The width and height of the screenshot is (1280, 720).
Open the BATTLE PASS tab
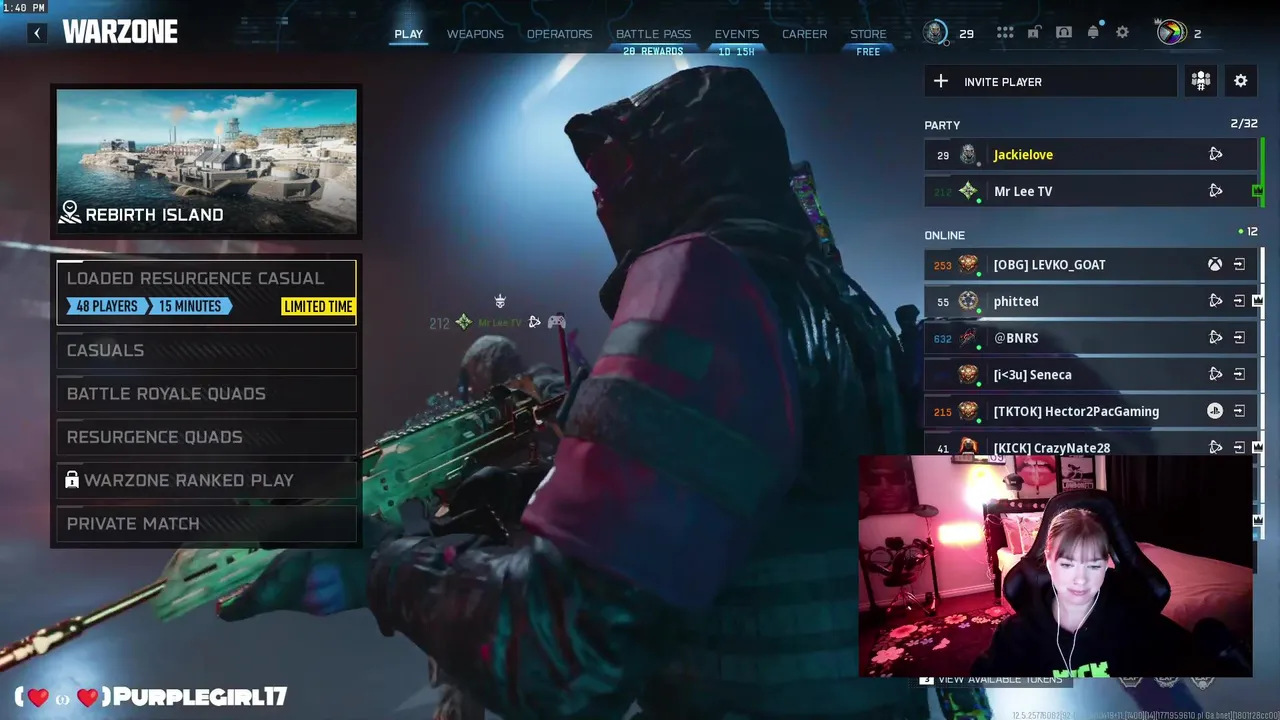(653, 34)
